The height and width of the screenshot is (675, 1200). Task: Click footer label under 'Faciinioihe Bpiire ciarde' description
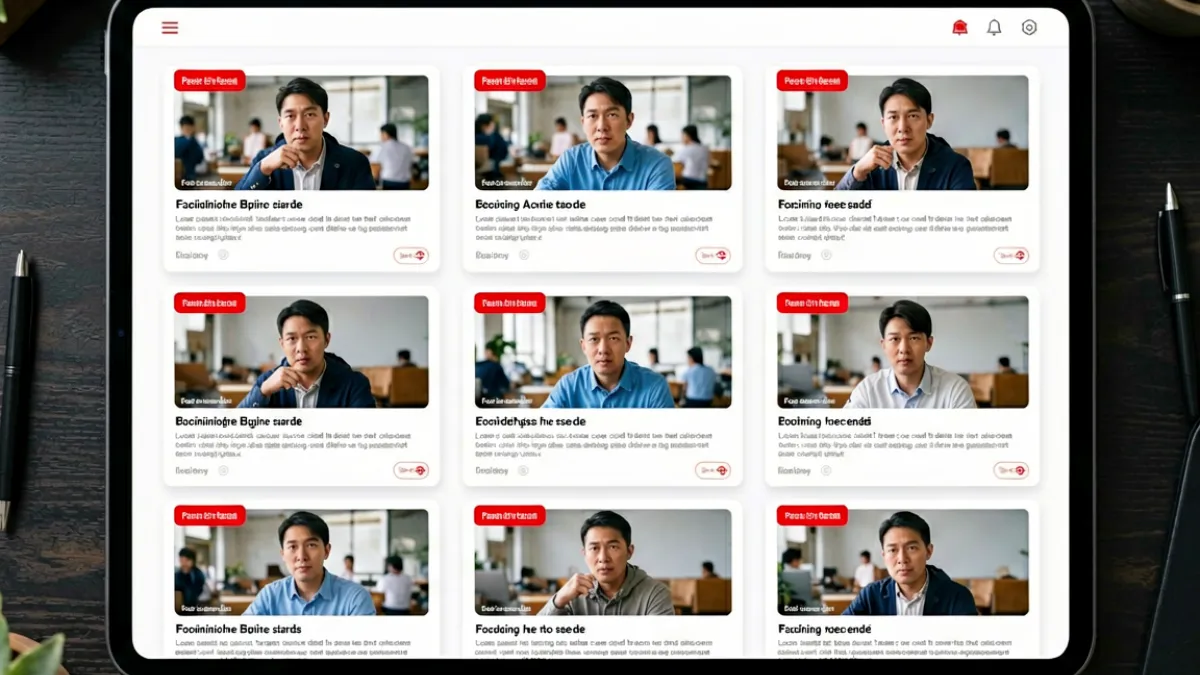(x=192, y=255)
